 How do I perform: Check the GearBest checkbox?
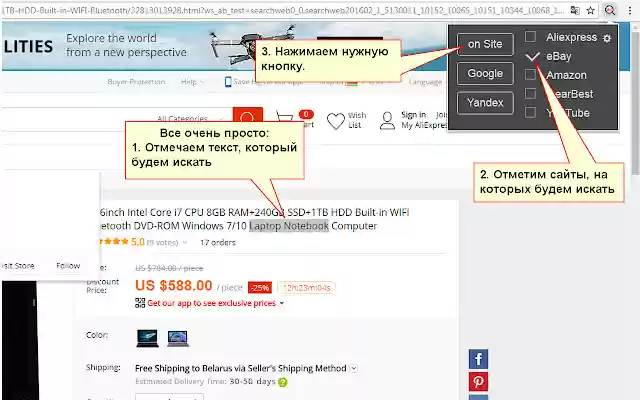530,93
